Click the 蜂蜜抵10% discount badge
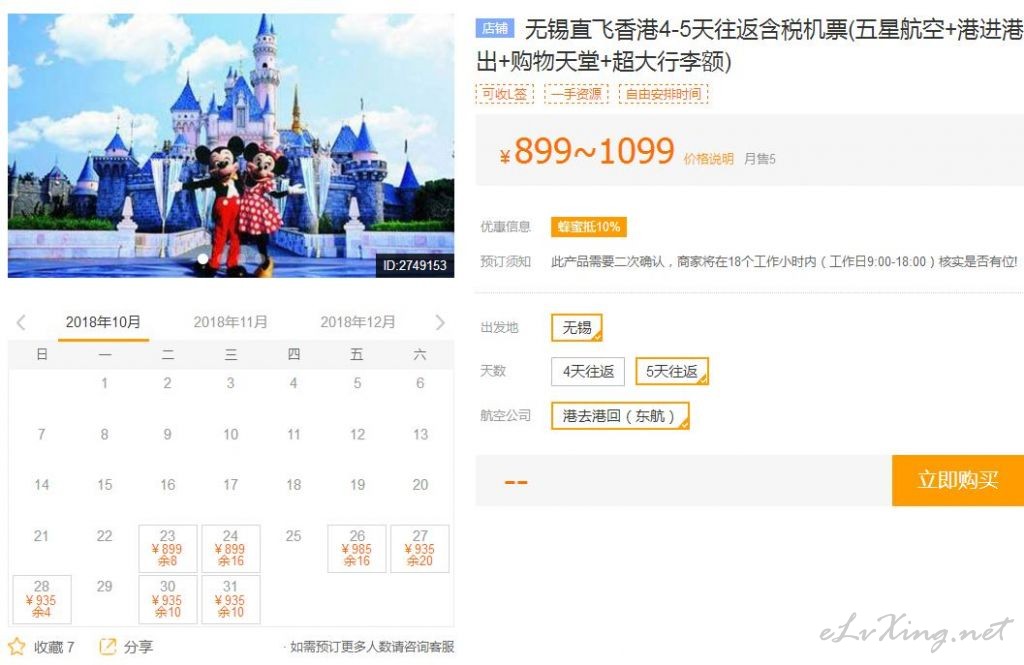 [588, 227]
